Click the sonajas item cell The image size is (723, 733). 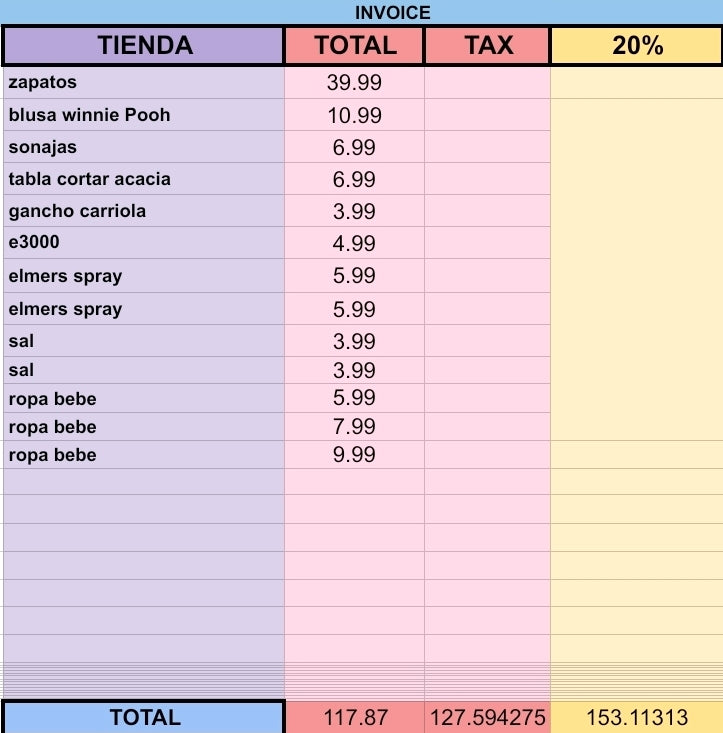tap(143, 147)
